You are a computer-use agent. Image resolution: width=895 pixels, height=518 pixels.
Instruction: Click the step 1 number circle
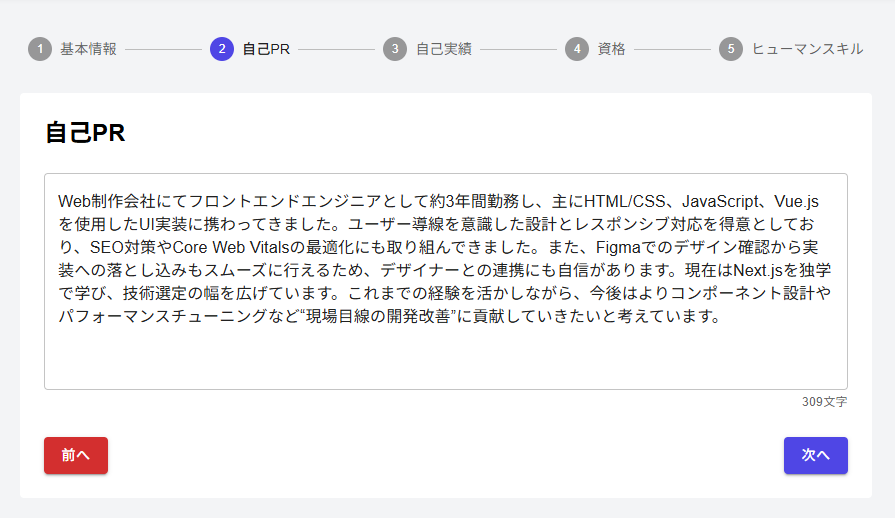pyautogui.click(x=40, y=49)
